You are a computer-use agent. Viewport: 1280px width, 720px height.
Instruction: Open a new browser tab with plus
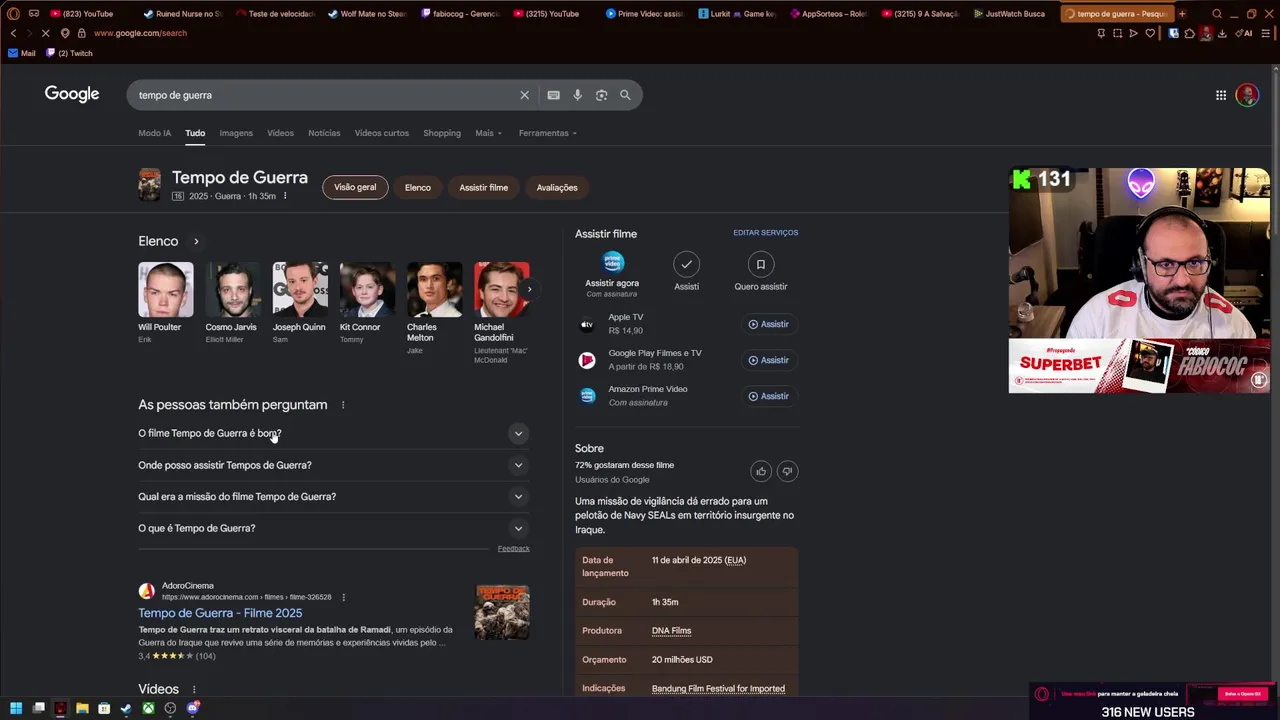click(1182, 14)
